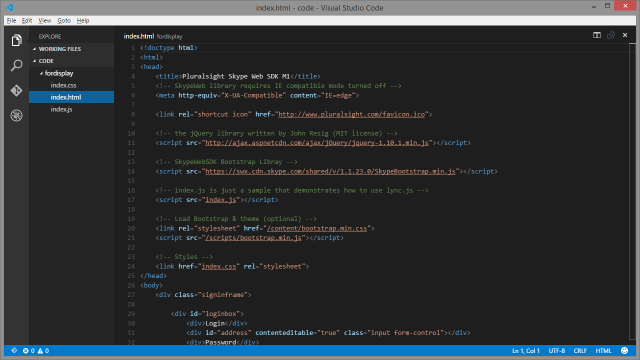
Task: Open the View menu
Action: click(x=44, y=20)
